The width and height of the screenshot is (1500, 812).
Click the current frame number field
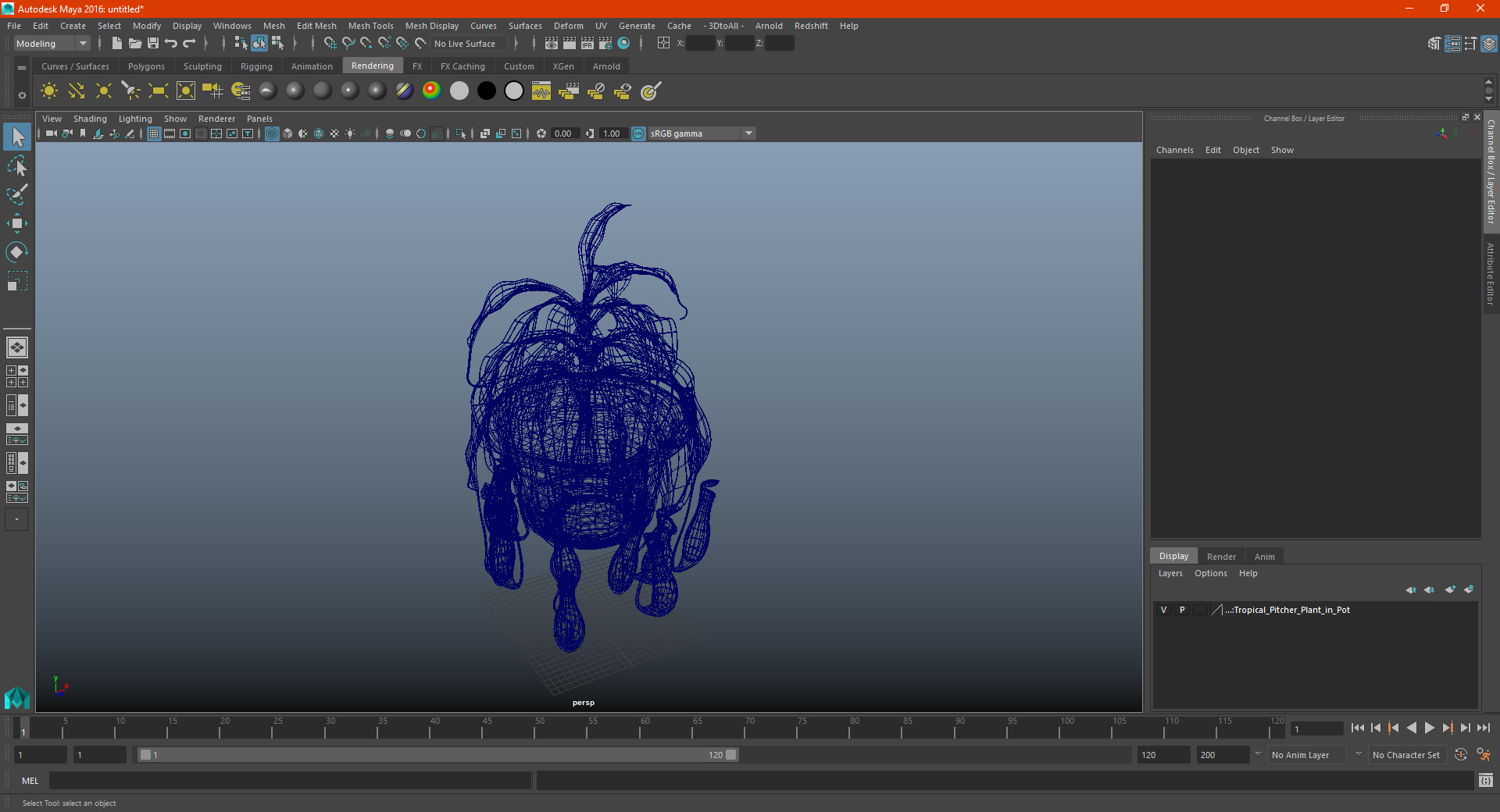click(x=1316, y=728)
